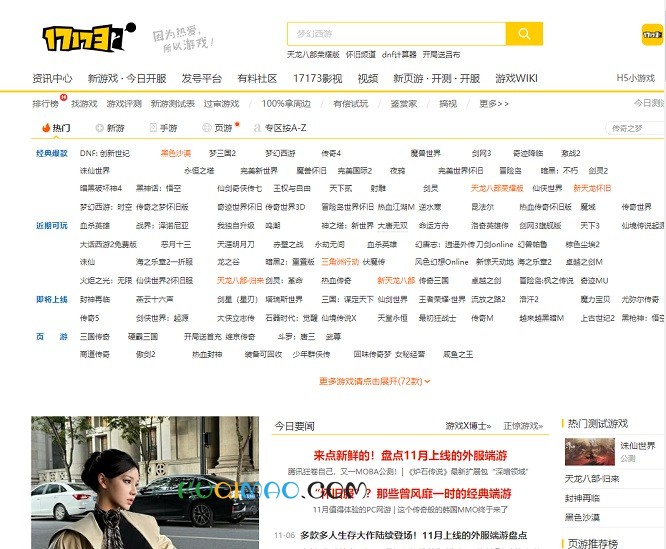Image resolution: width=666 pixels, height=549 pixels.
Task: Open 剑网3 game link
Action: 481,153
